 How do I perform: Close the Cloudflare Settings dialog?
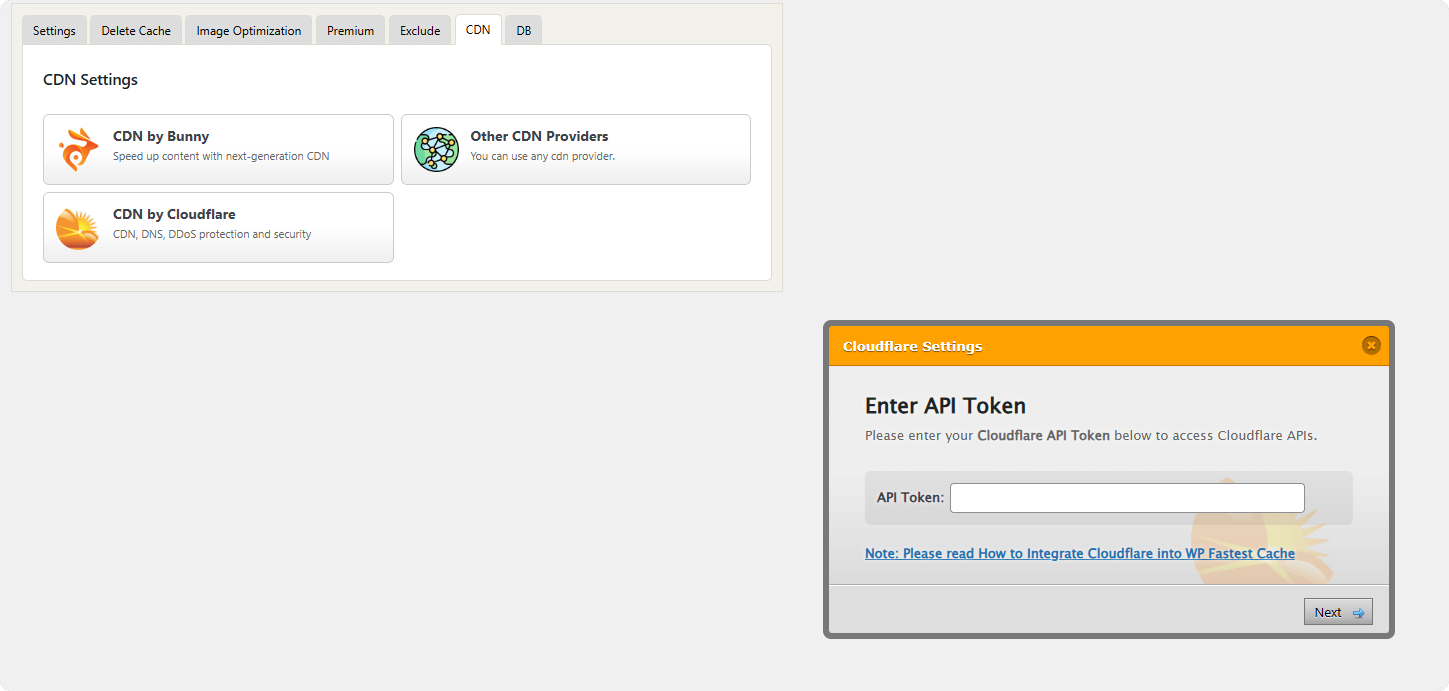pos(1371,345)
